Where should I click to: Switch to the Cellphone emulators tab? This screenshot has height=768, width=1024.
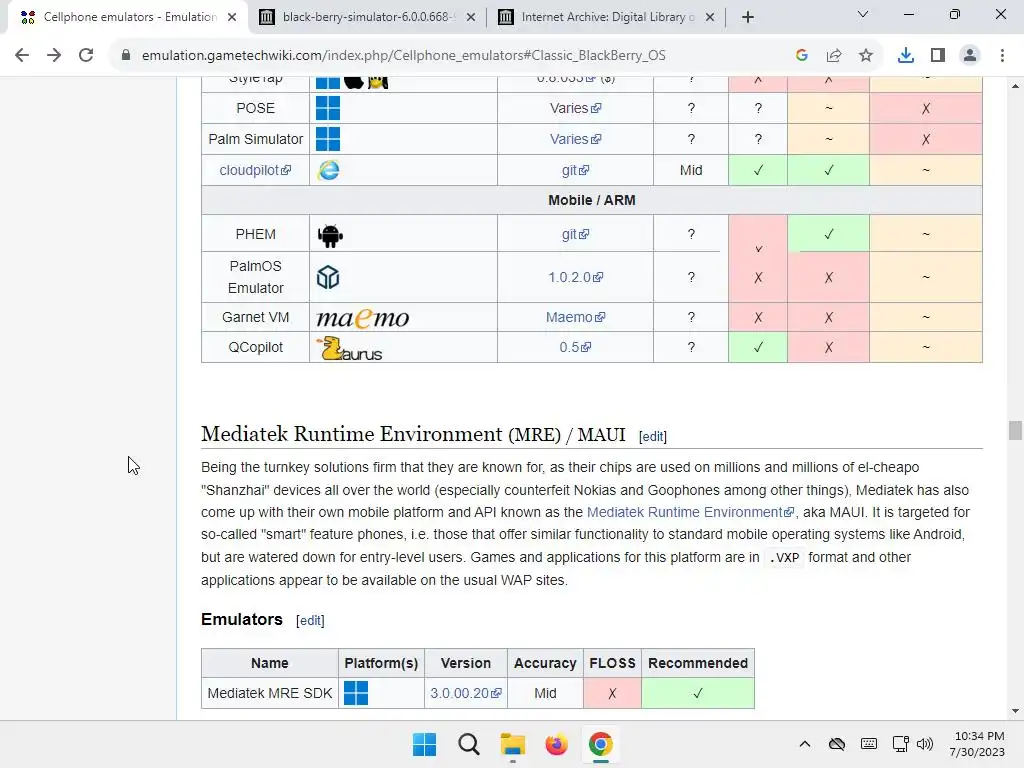(128, 17)
